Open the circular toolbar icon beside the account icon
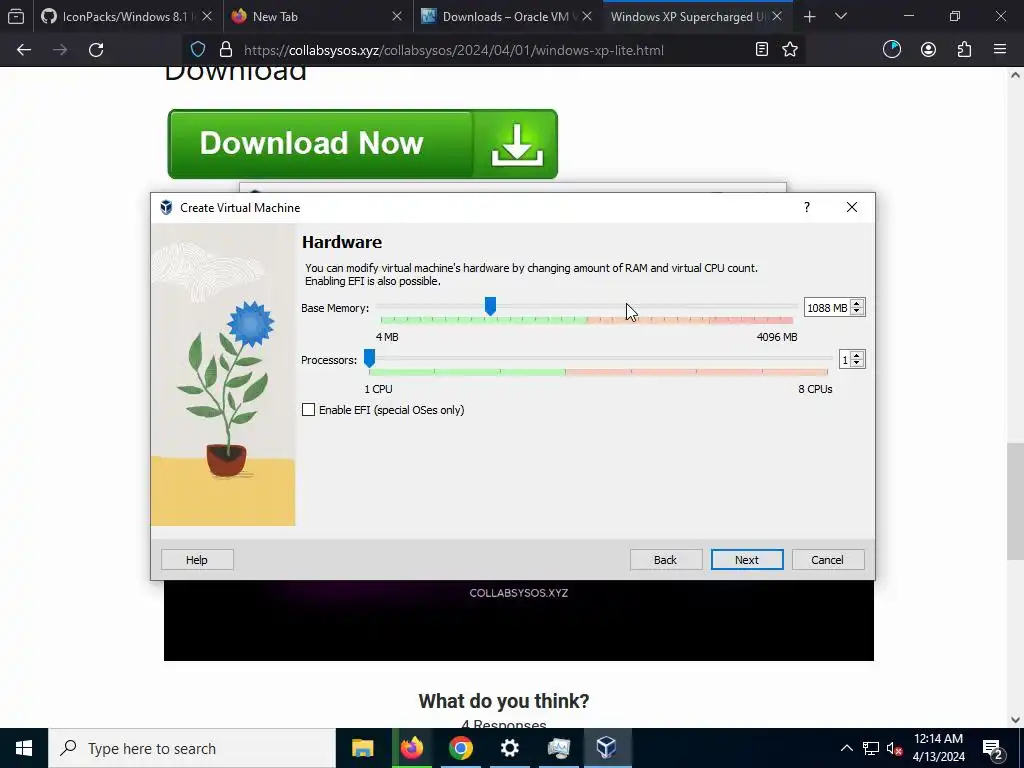 891,50
